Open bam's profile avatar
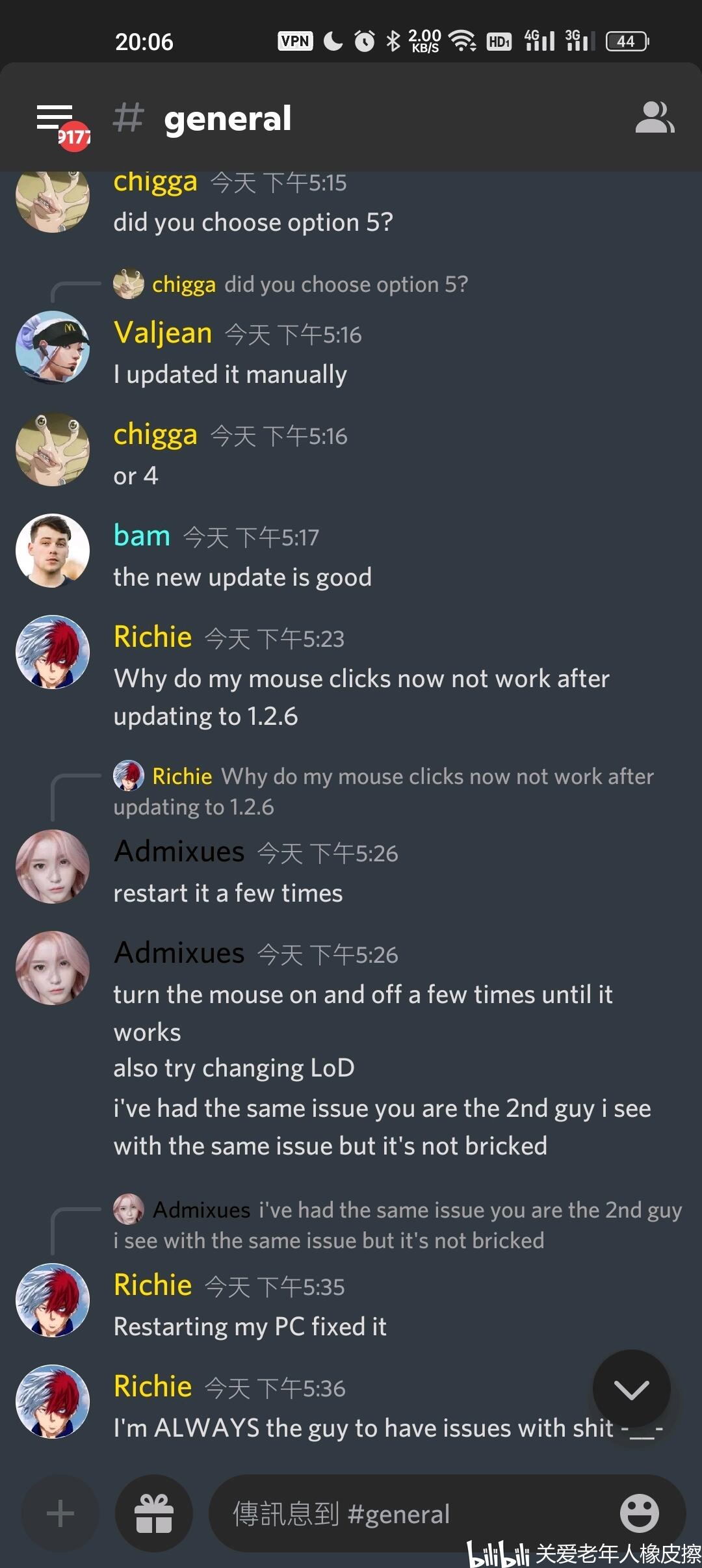The height and width of the screenshot is (1568, 702). click(53, 551)
